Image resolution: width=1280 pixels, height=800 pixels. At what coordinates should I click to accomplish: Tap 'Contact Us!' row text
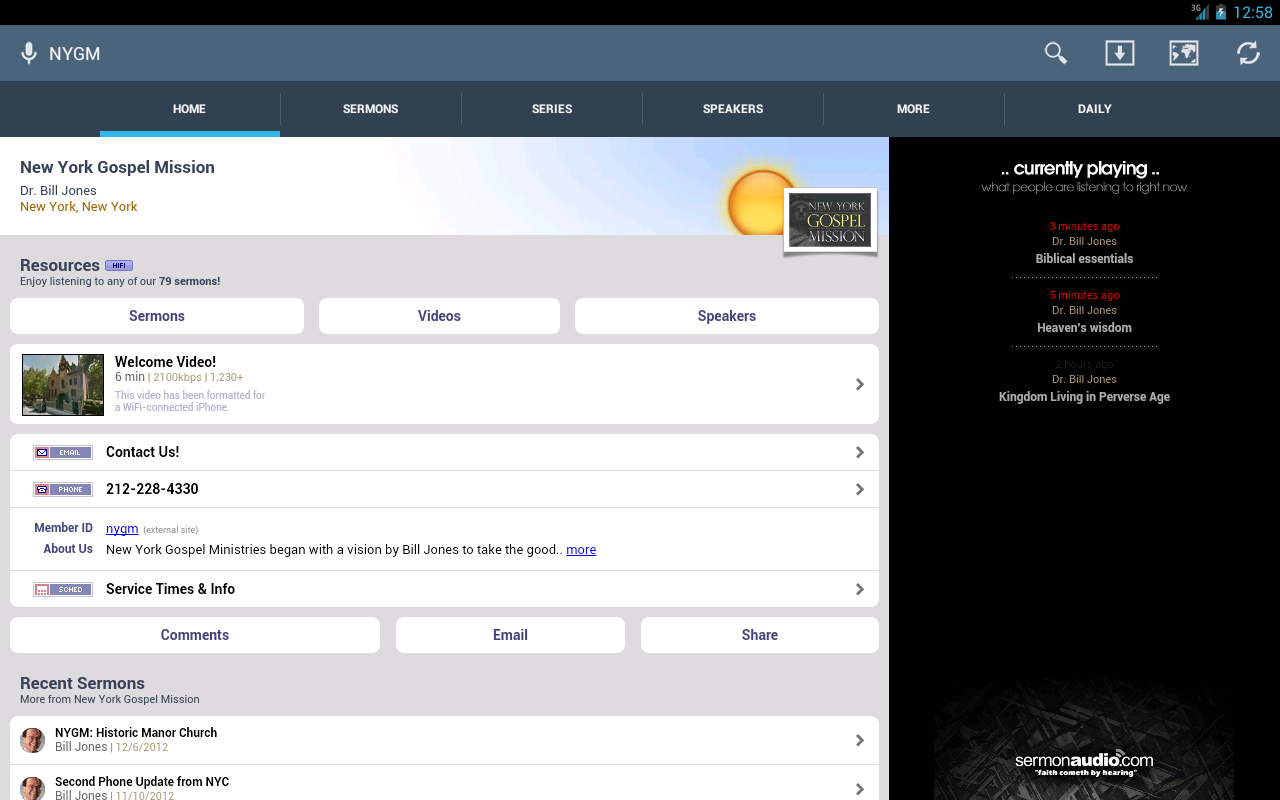[143, 452]
